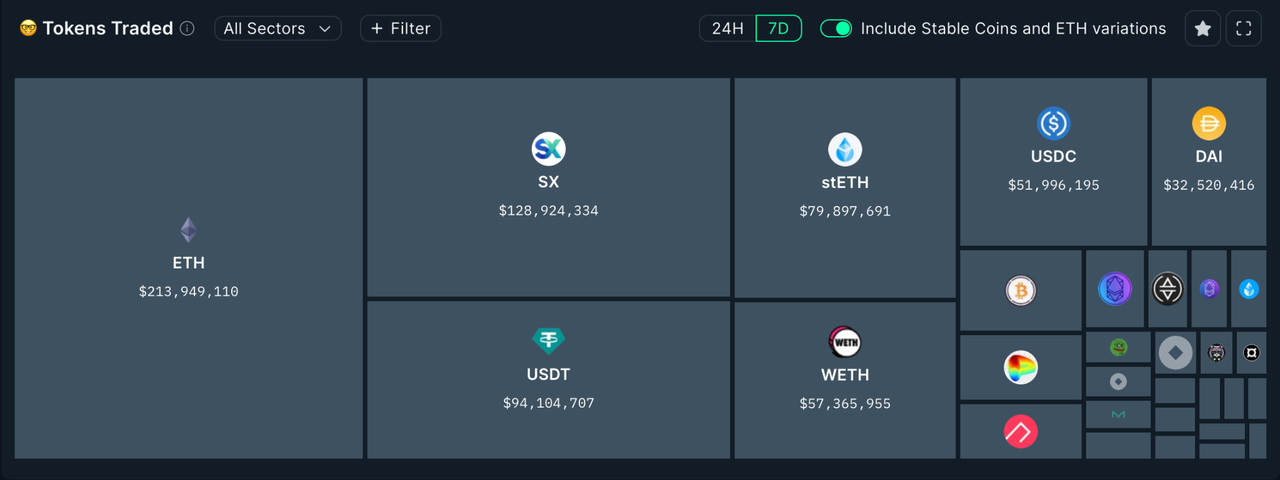Select the green Pepe frog icon

(x=1118, y=347)
